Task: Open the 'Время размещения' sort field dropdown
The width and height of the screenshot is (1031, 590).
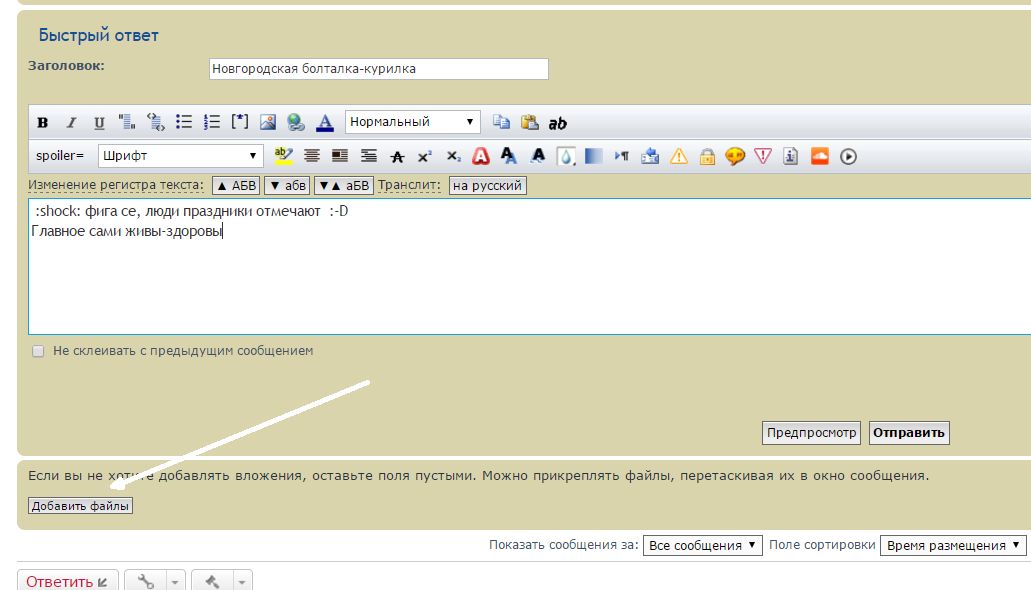Action: (952, 546)
